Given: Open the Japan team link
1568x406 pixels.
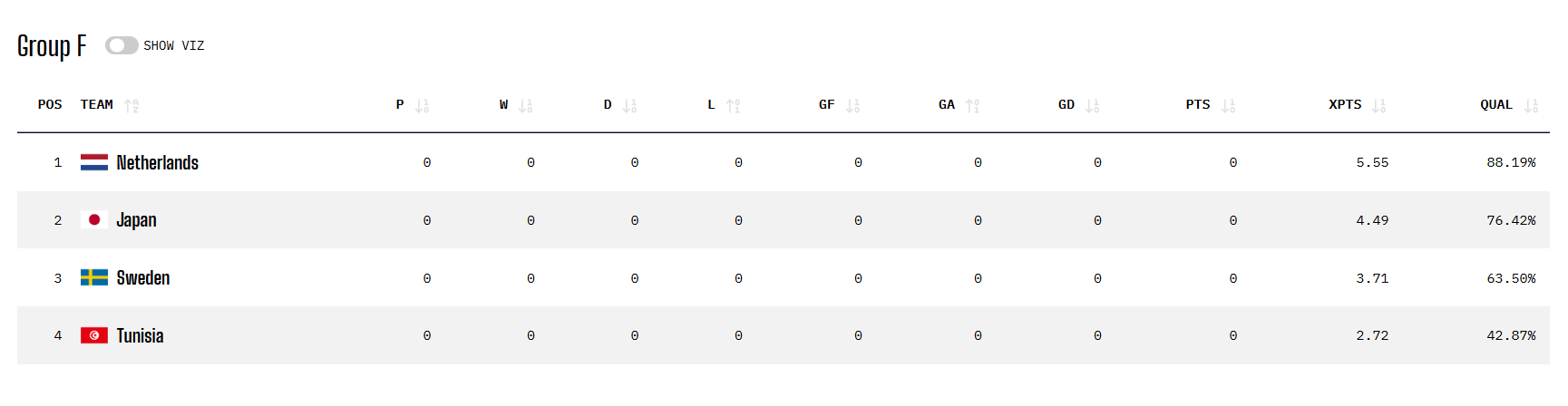Looking at the screenshot, I should coord(136,220).
